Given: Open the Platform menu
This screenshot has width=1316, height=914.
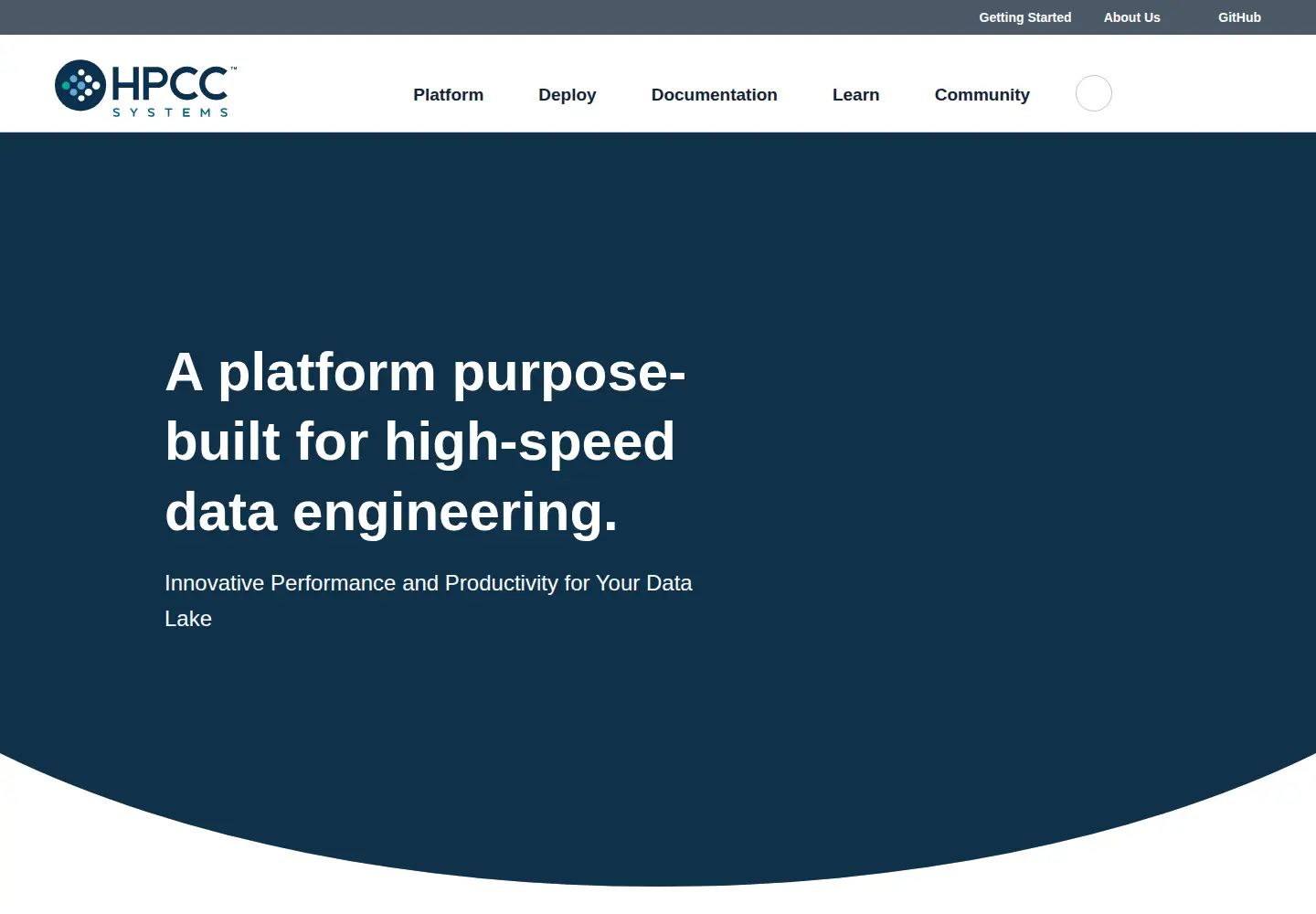Looking at the screenshot, I should (448, 95).
